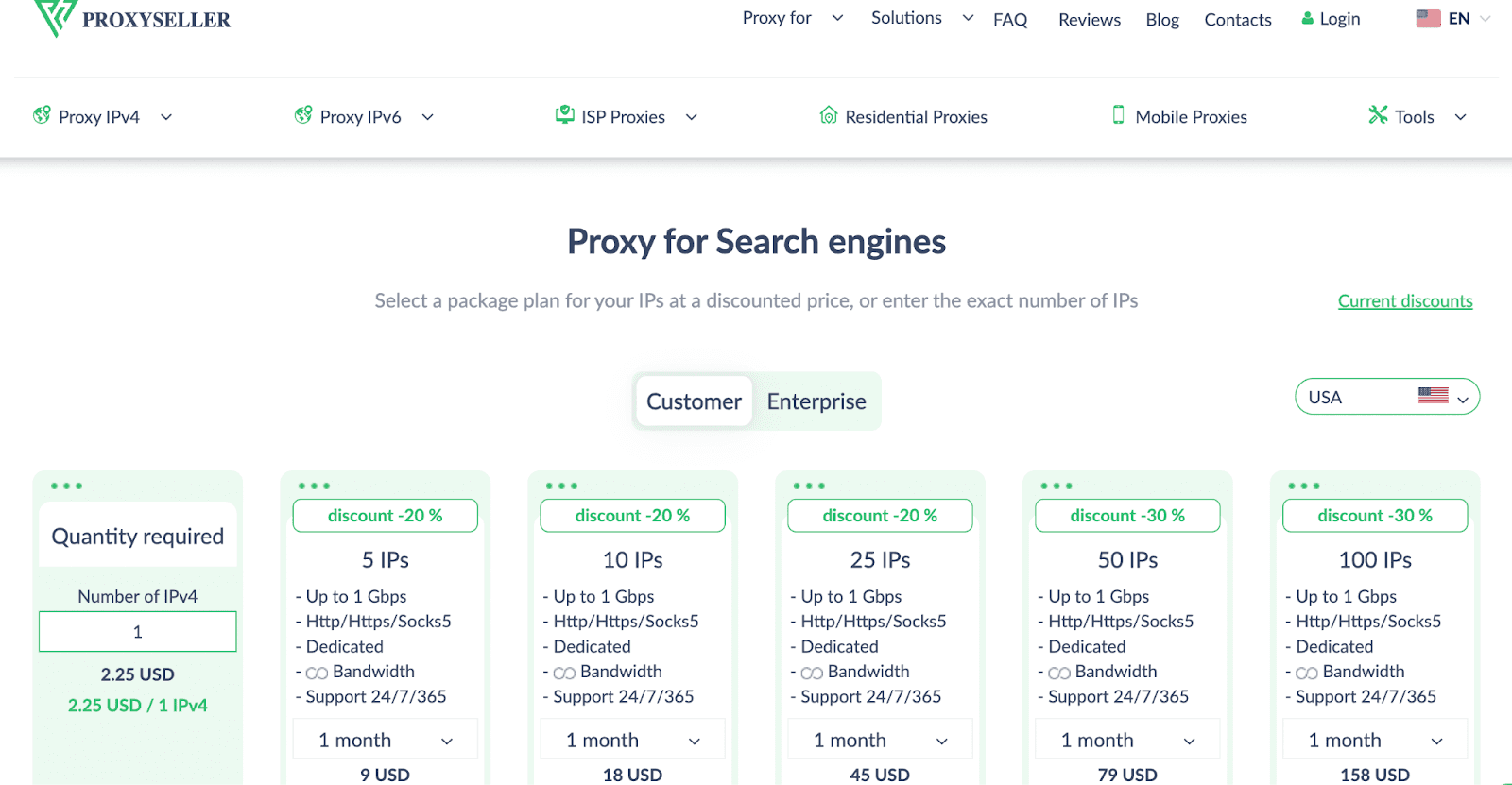Click the 2.25 USD / 1 IPv4 price text
Image resolution: width=1512 pixels, height=785 pixels.
138,705
